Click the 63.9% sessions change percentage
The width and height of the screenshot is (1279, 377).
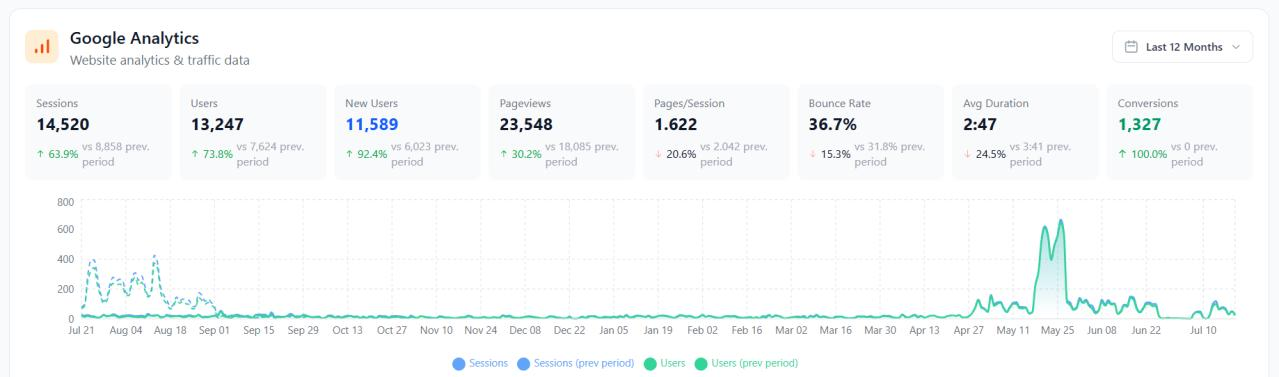point(62,154)
